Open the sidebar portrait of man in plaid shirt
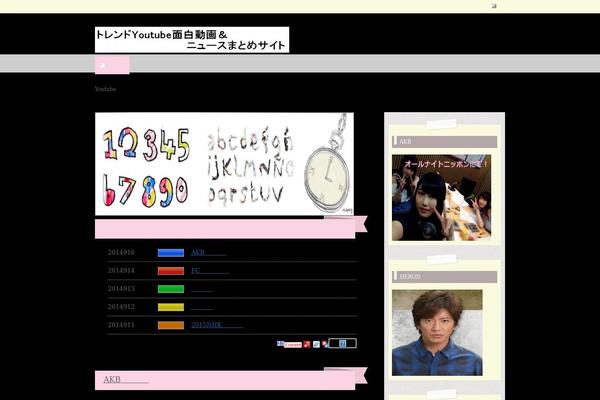The image size is (600, 400). tap(437, 333)
